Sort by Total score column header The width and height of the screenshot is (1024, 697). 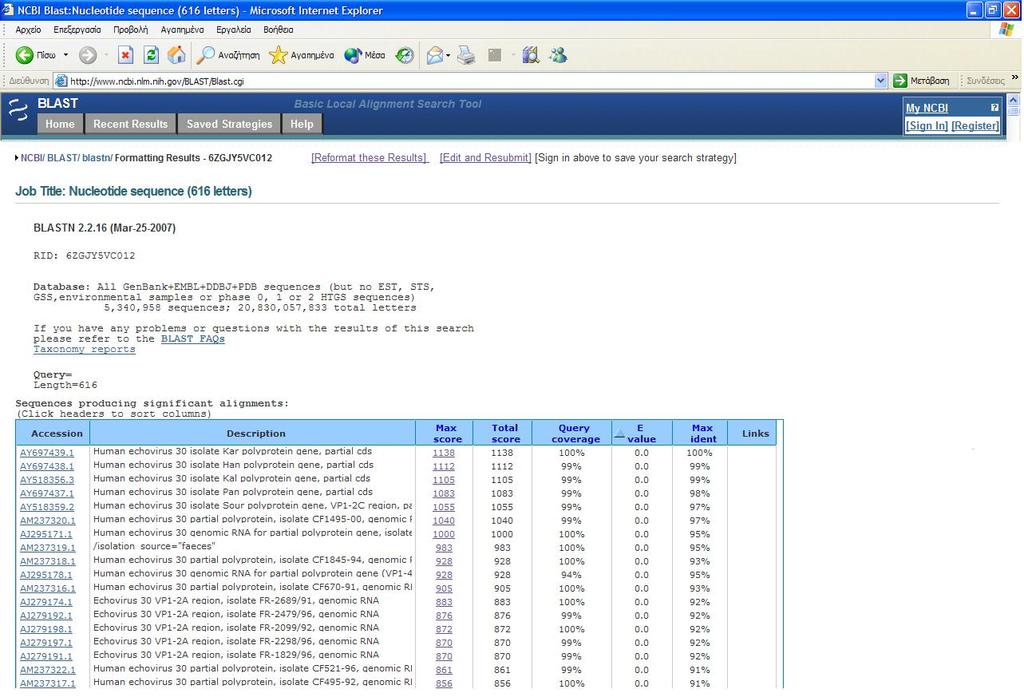pyautogui.click(x=505, y=433)
